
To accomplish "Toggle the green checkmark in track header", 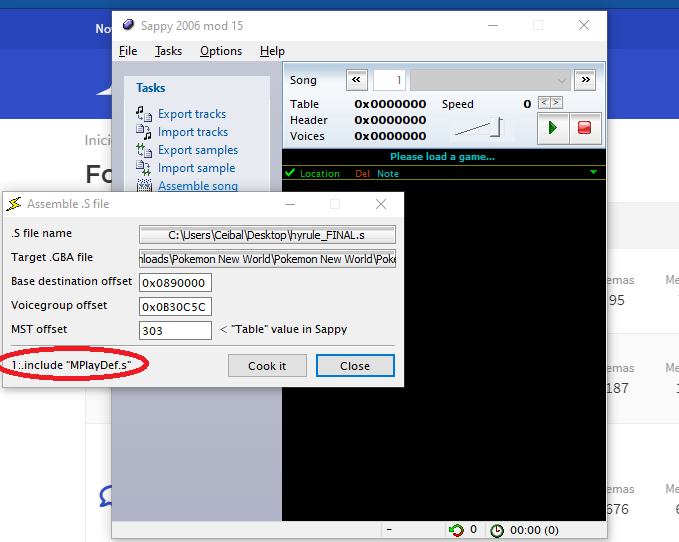I will click(x=290, y=173).
